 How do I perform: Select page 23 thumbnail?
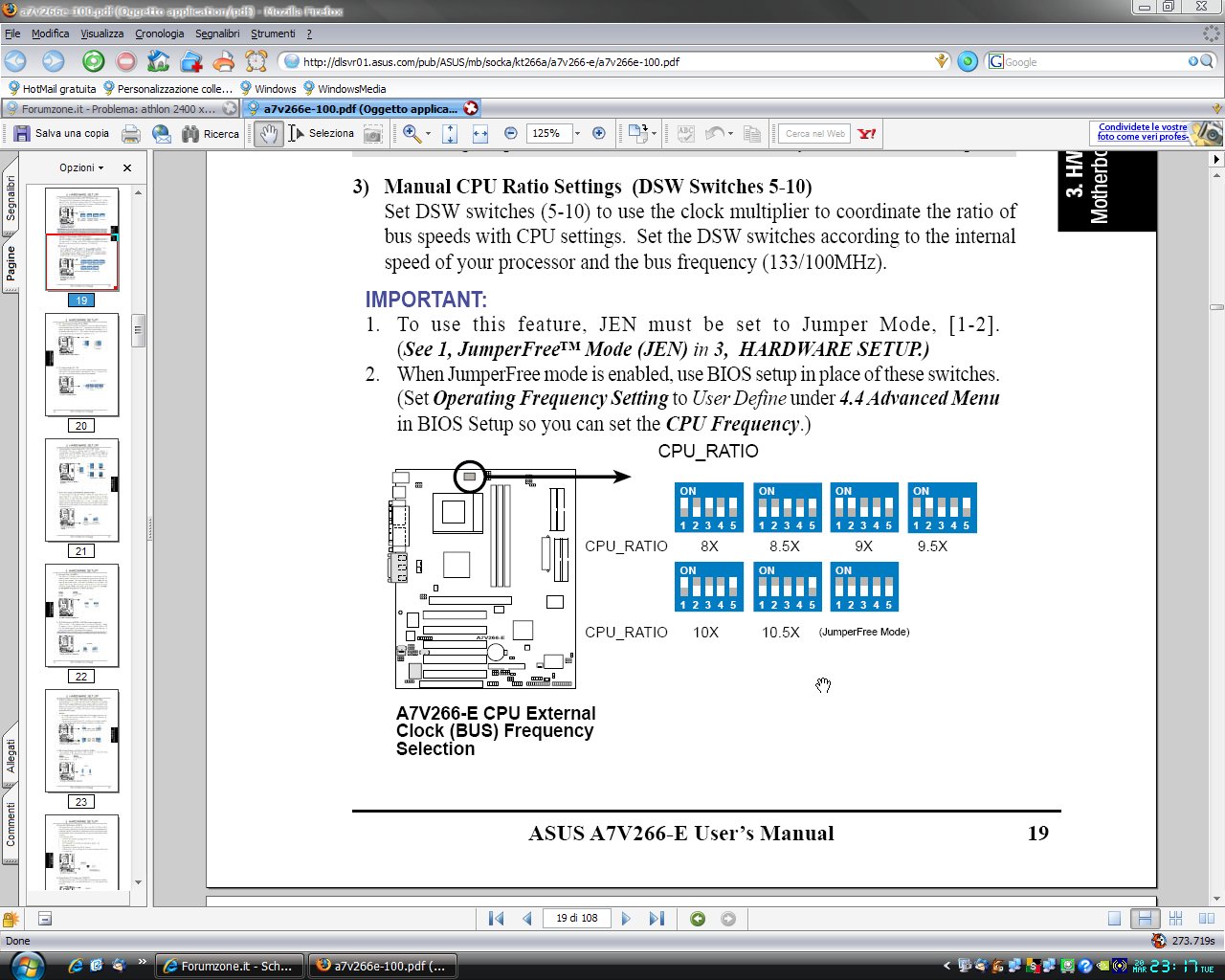pyautogui.click(x=81, y=741)
